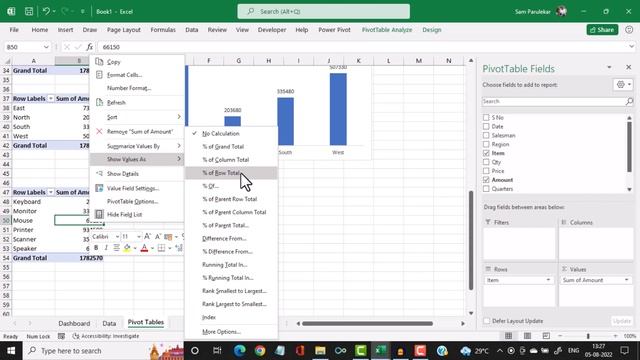Click the fill color highlight swatch
This screenshot has height=360, width=640.
point(127,248)
